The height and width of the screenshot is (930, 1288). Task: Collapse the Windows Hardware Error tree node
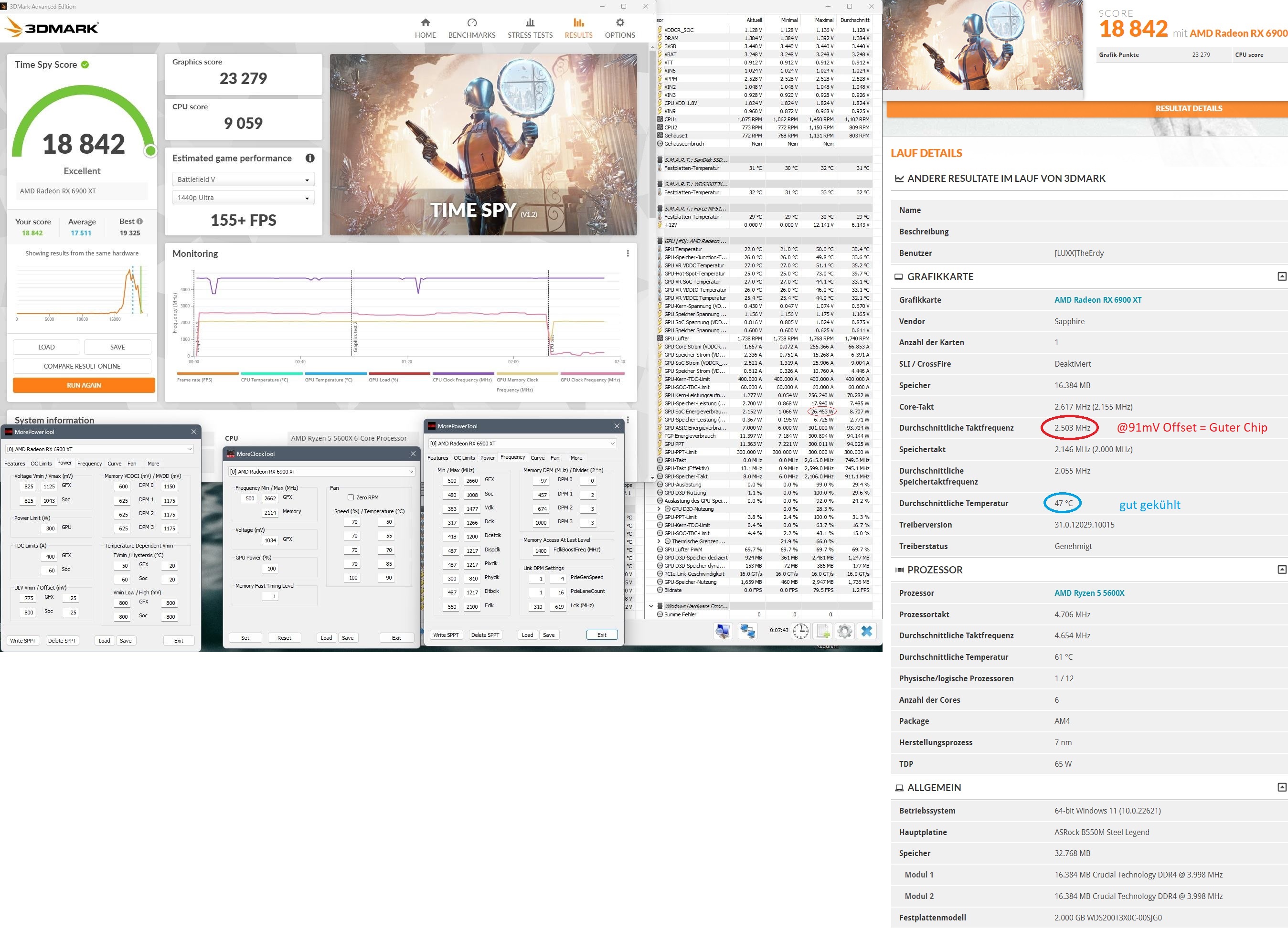(x=651, y=606)
